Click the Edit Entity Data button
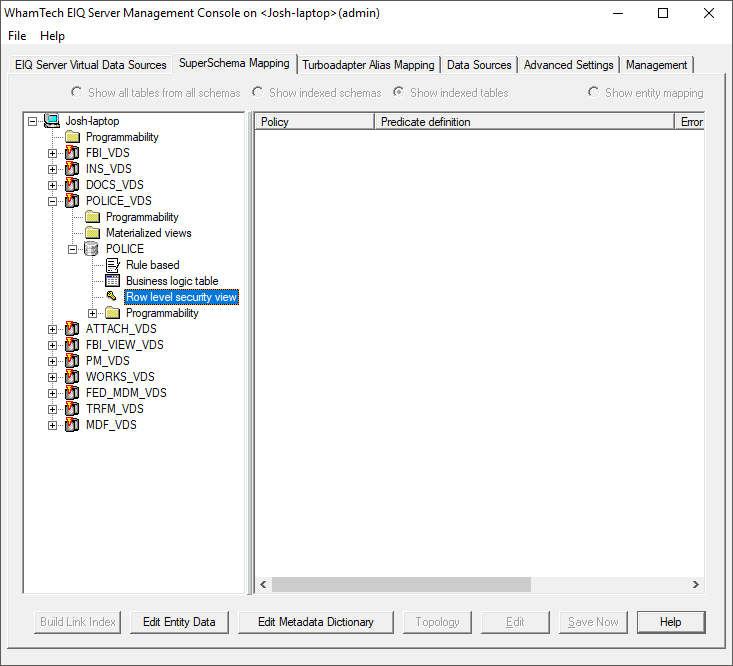 pyautogui.click(x=179, y=622)
